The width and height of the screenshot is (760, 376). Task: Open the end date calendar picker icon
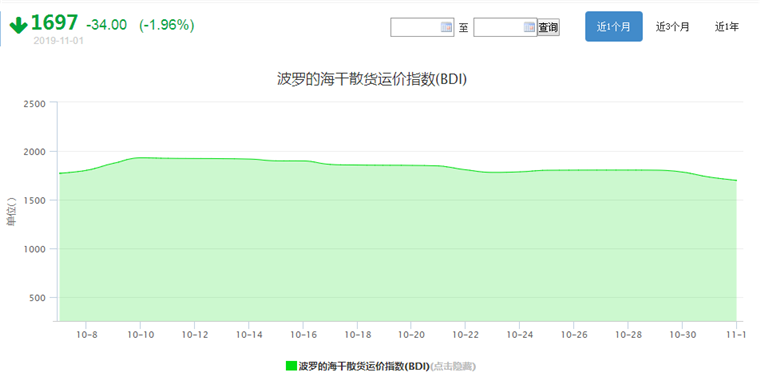[529, 27]
